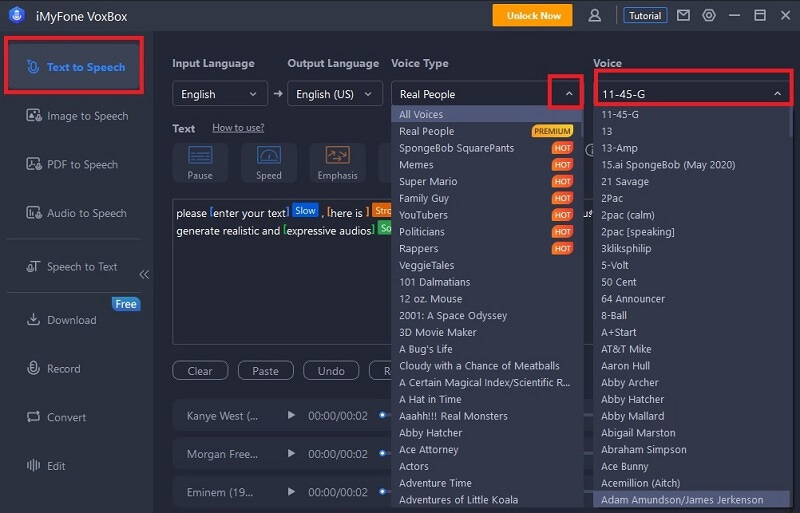Play the Eminem audio clip
This screenshot has height=513, width=800.
point(291,492)
